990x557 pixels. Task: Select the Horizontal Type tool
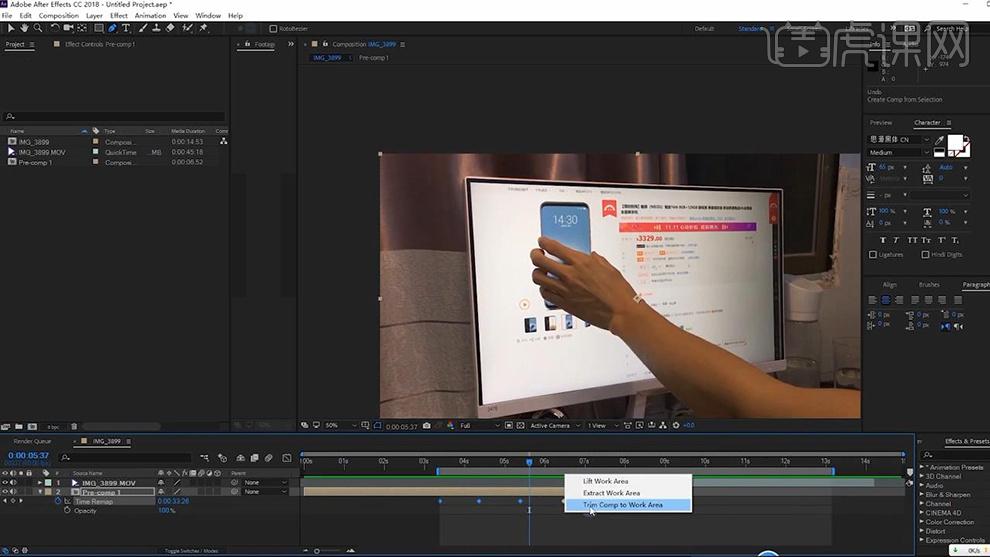click(x=126, y=28)
